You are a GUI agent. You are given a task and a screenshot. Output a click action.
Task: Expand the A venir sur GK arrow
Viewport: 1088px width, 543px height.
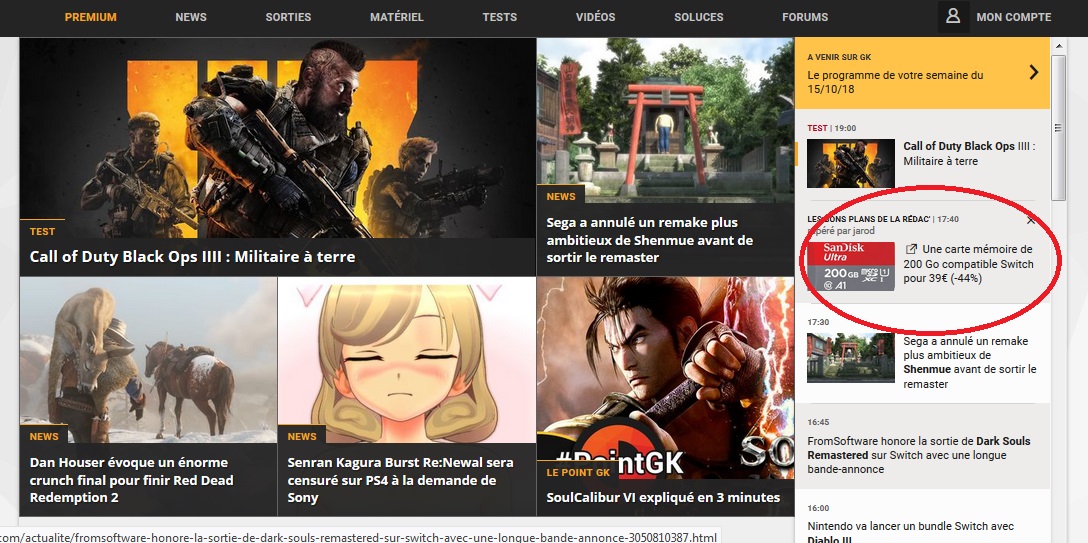1033,72
